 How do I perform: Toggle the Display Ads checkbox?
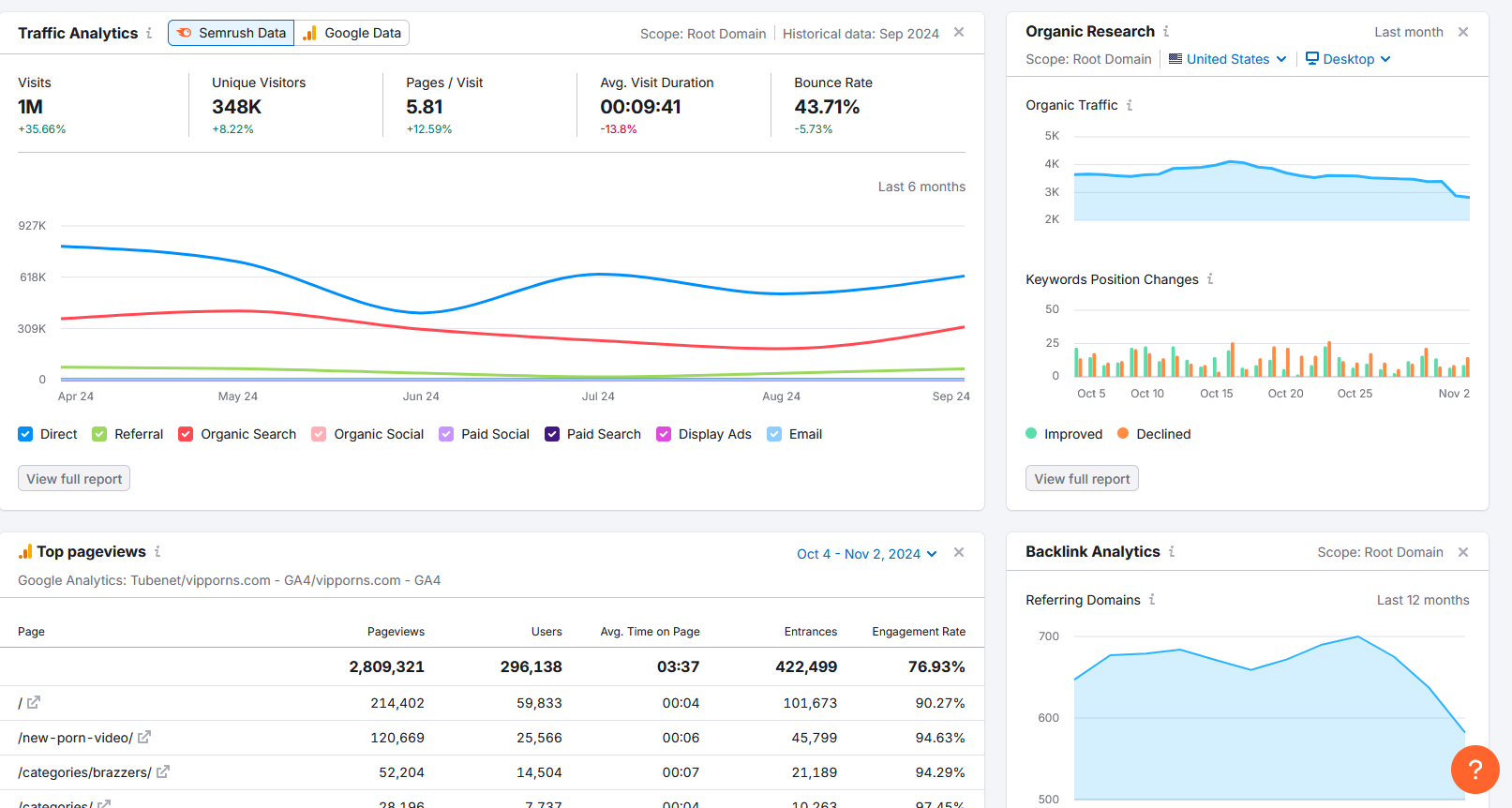[664, 434]
